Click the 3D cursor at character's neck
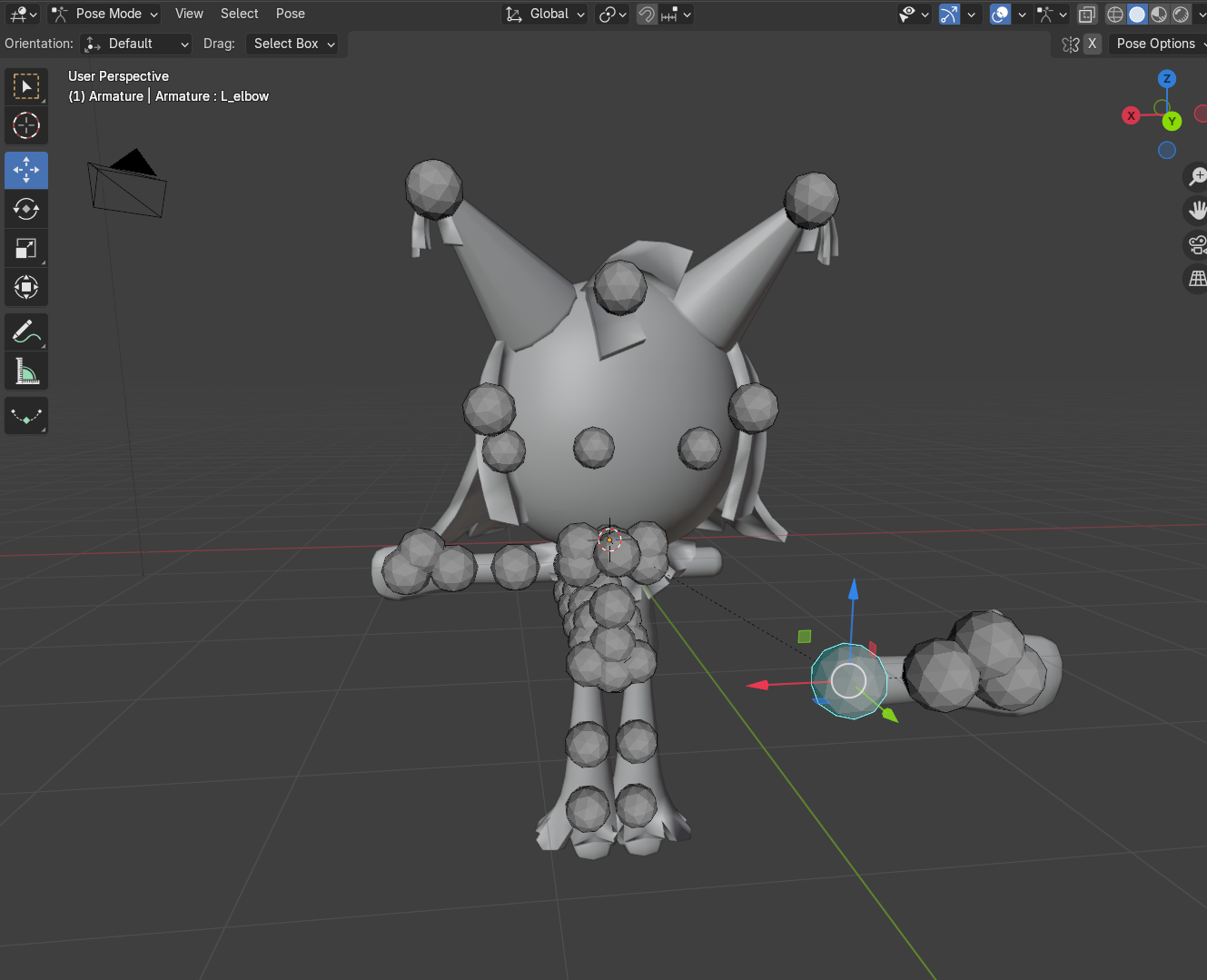 [x=609, y=539]
